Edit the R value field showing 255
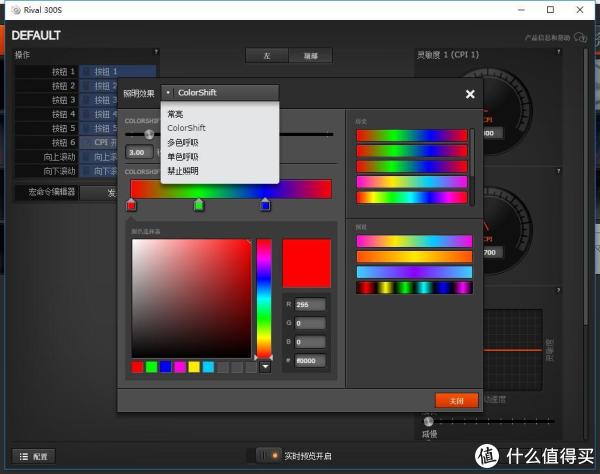The image size is (600, 474). [x=310, y=305]
